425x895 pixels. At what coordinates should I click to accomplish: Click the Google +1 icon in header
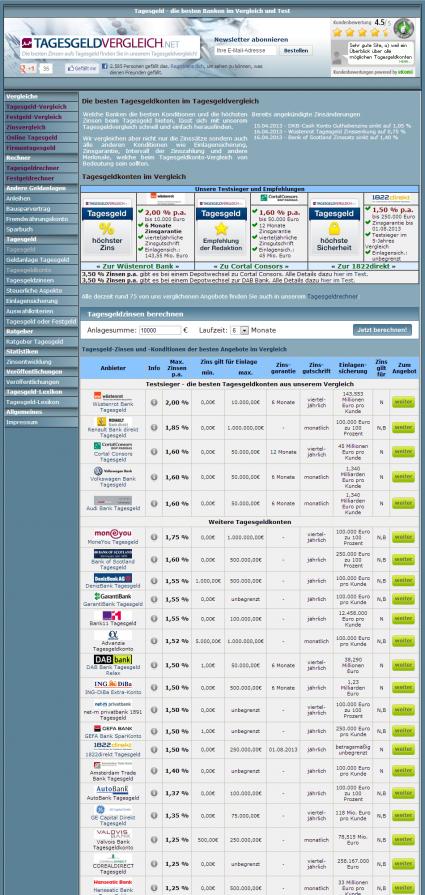[27, 68]
